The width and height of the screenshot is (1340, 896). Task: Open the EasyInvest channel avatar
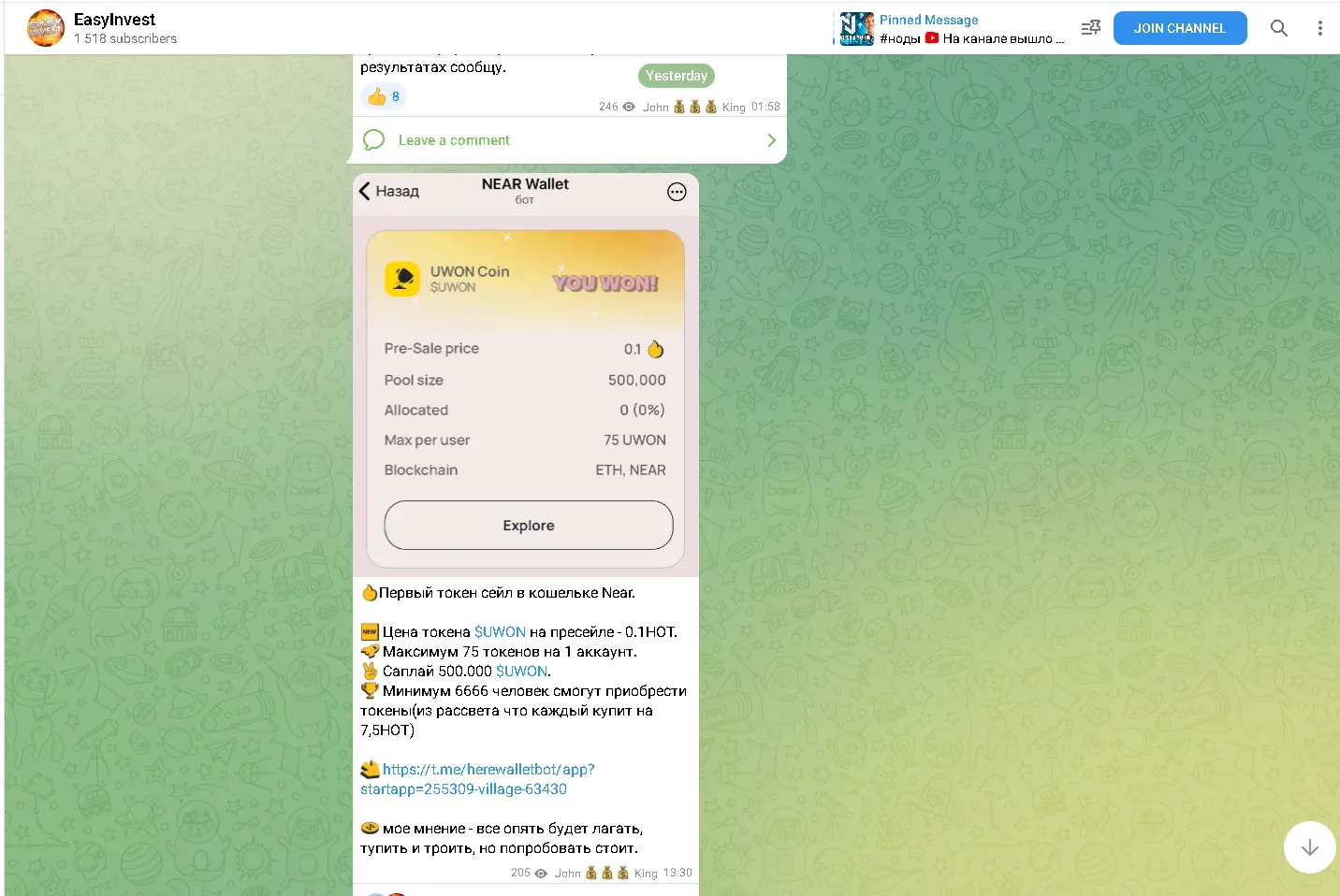pyautogui.click(x=46, y=28)
